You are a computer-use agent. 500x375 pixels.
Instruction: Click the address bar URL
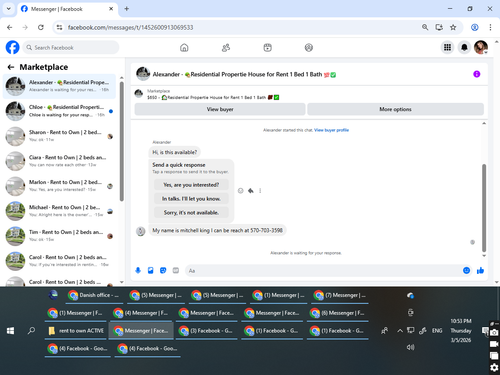coord(130,27)
